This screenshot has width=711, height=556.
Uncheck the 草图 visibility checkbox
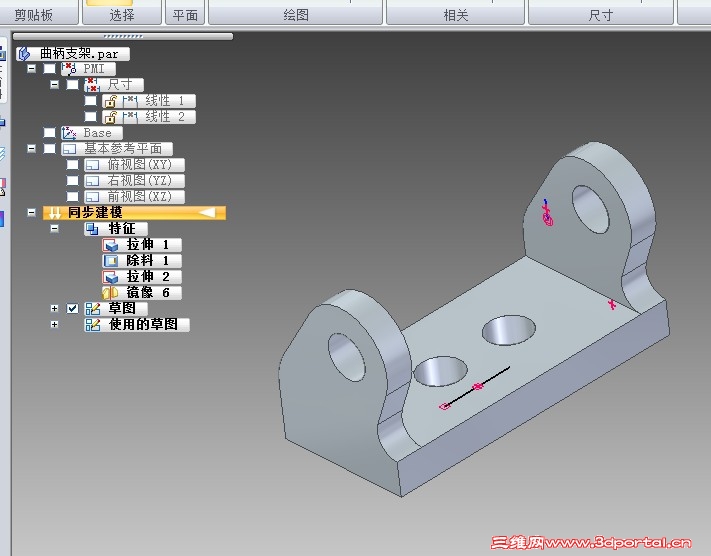(72, 308)
